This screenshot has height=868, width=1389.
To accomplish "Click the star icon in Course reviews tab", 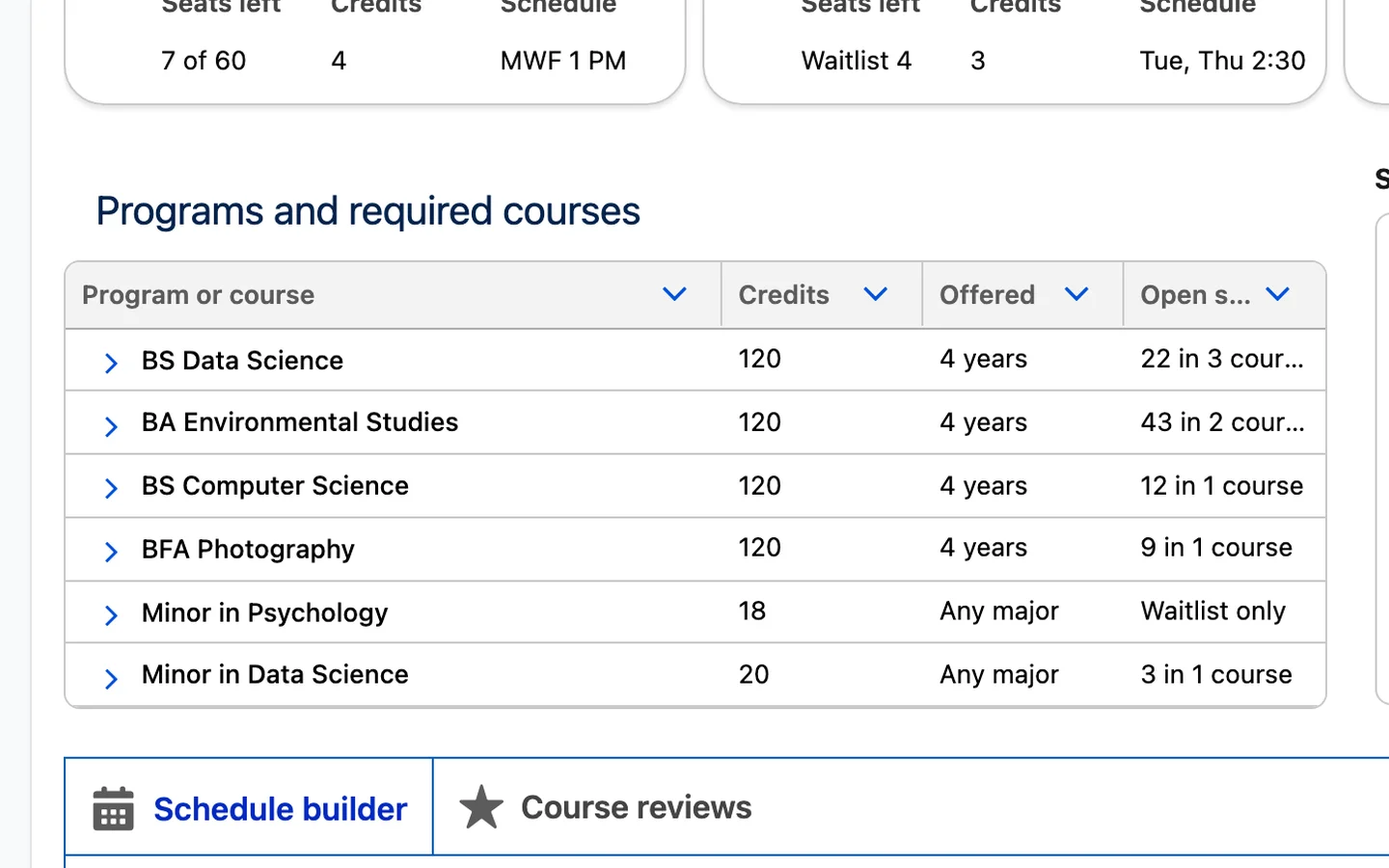I will point(481,807).
